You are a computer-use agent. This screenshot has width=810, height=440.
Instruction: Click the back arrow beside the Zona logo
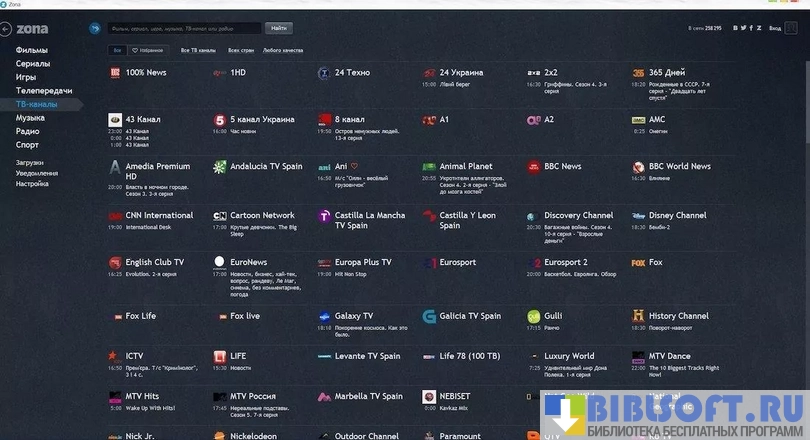coord(95,28)
